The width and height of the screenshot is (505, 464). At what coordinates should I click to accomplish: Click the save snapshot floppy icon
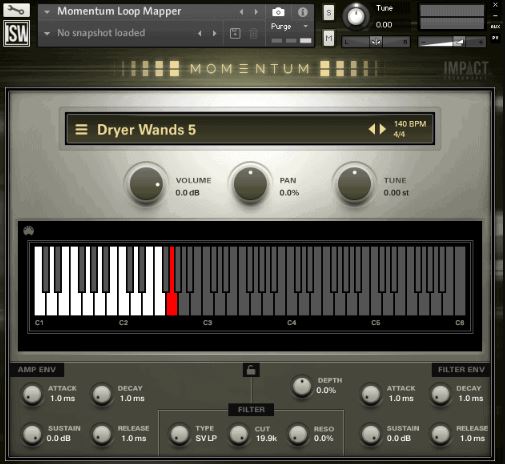click(x=235, y=33)
